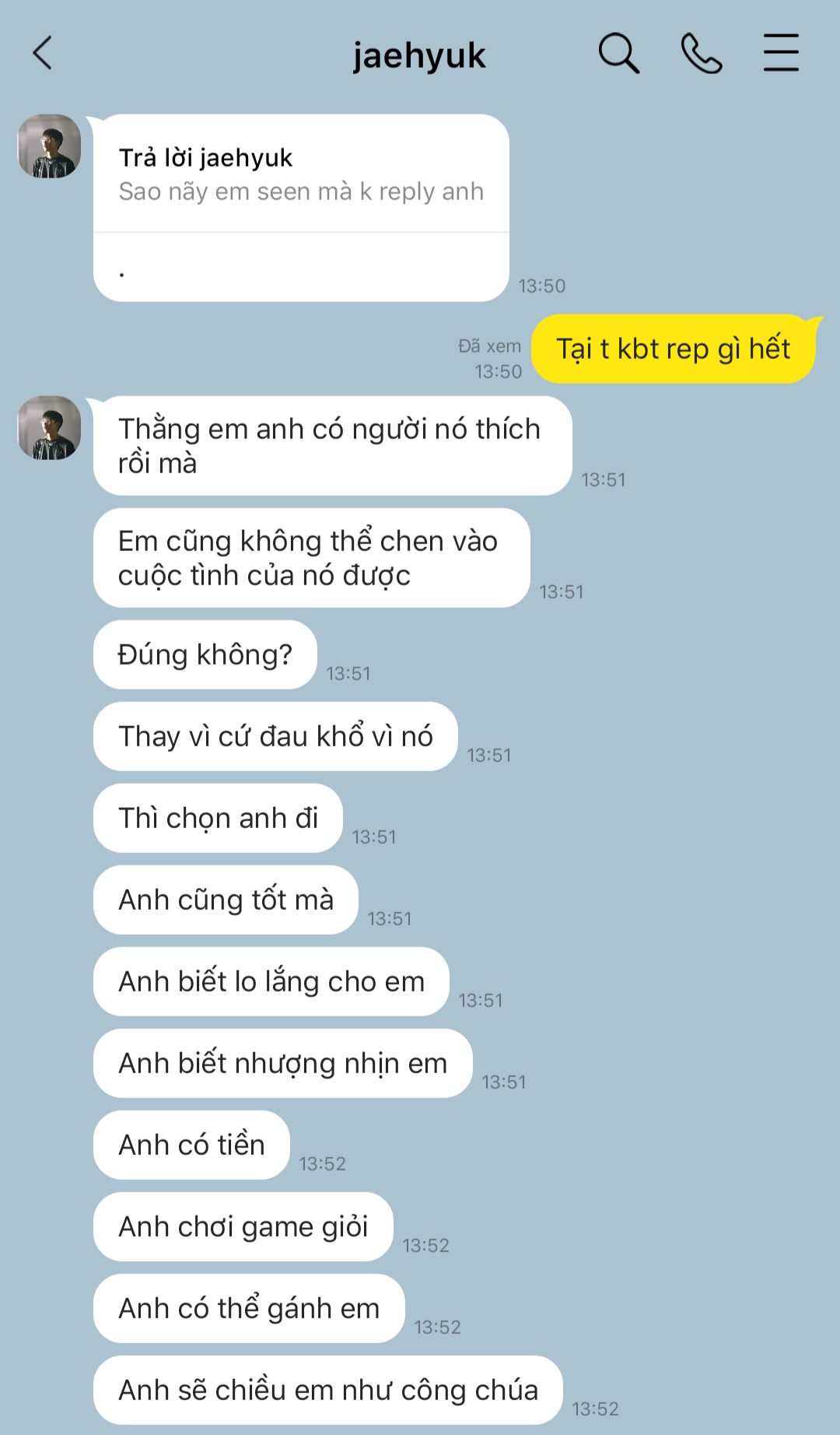
Task: Tap message 'Thằng em anh có người nó thích'
Action: point(333,446)
